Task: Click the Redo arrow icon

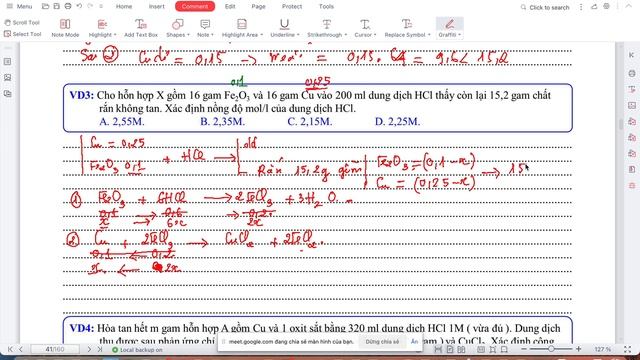Action: [90, 7]
